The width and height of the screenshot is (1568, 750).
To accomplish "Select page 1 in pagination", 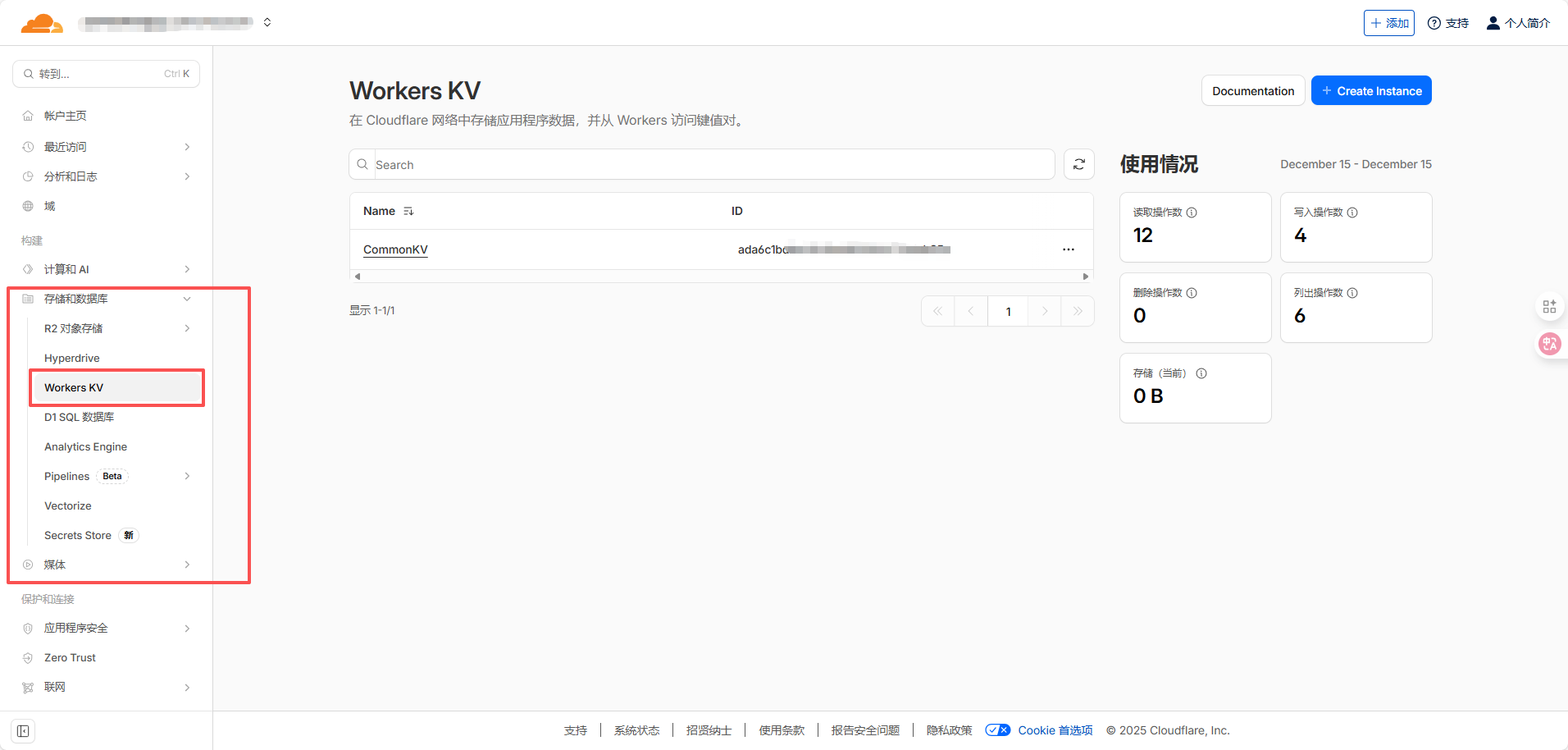I will tap(1008, 311).
